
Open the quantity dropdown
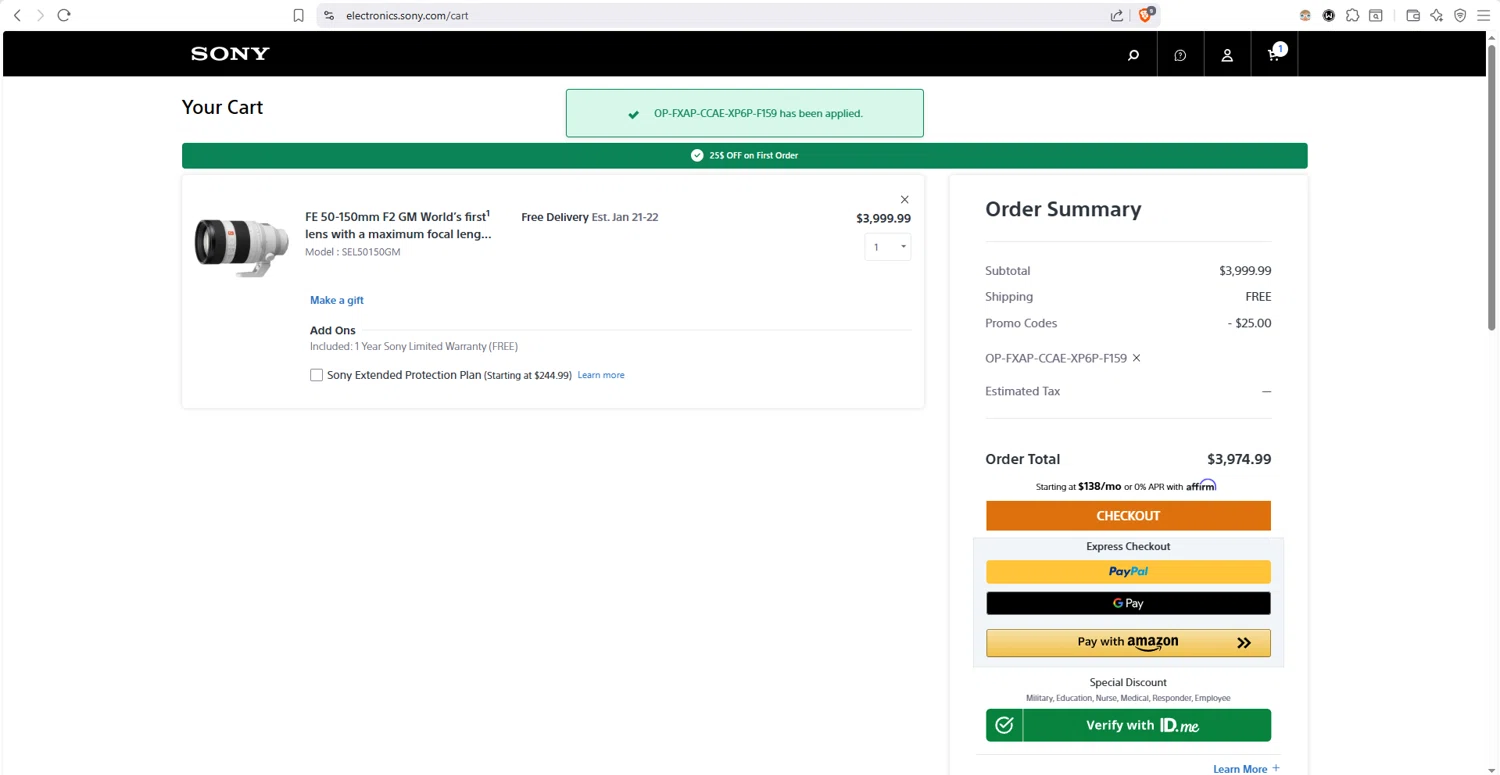[x=887, y=247]
